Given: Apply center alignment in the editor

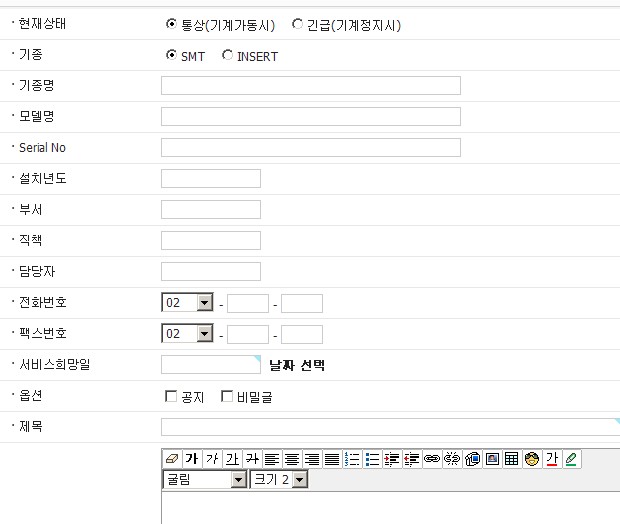Looking at the screenshot, I should (292, 459).
